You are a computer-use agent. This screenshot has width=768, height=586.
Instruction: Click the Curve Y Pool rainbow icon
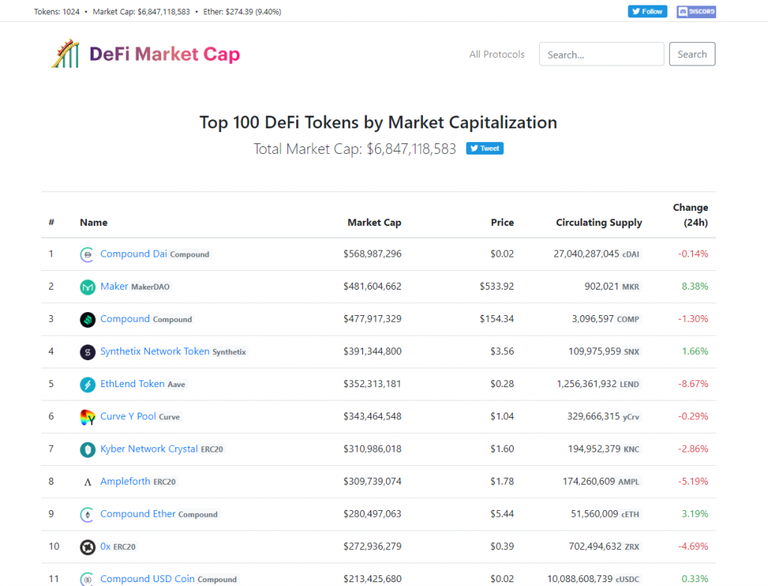(x=87, y=417)
